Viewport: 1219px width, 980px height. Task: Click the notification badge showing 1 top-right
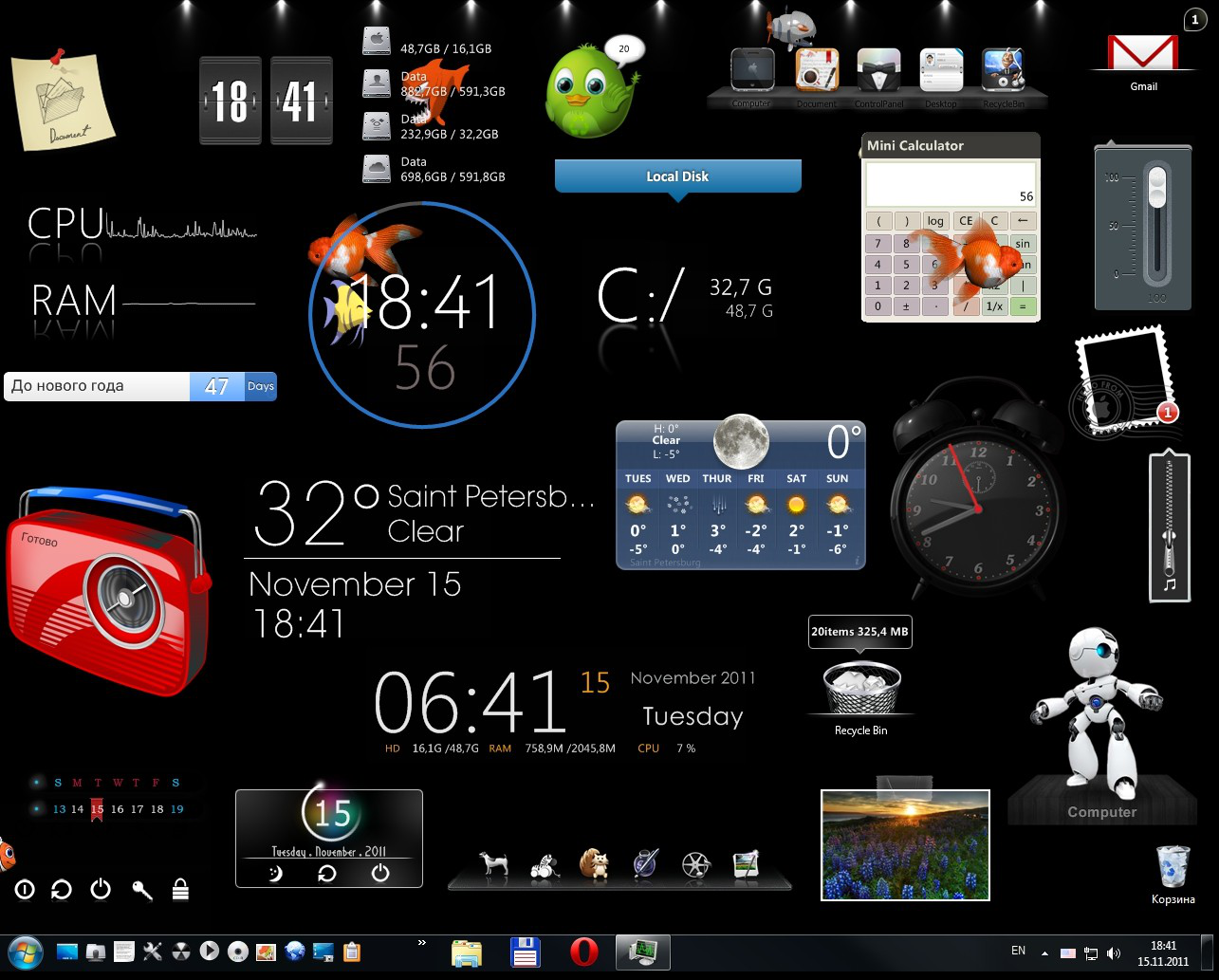[1194, 19]
